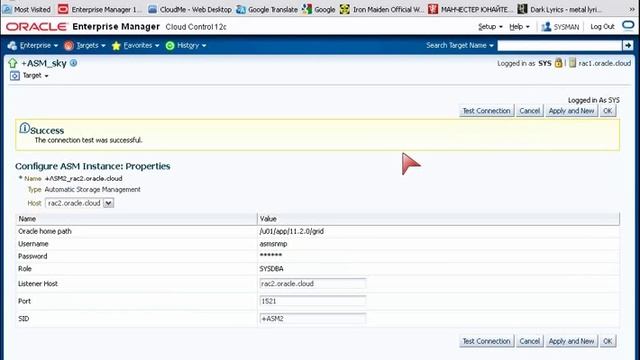Screen dimensions: 640x360
Task: Open the Dark Lyrics bookmark
Action: pos(559,9)
